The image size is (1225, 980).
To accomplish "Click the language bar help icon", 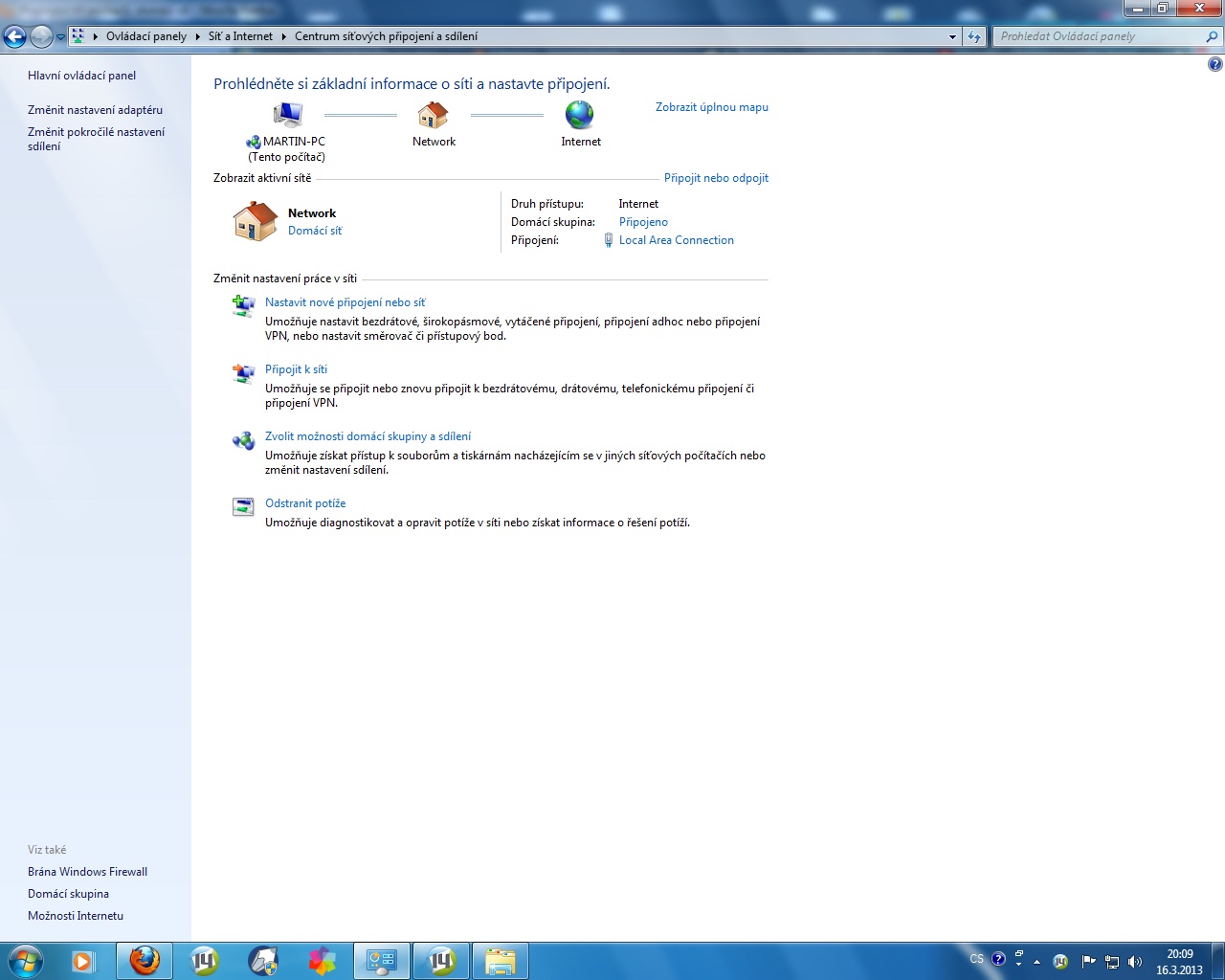I will pyautogui.click(x=999, y=959).
